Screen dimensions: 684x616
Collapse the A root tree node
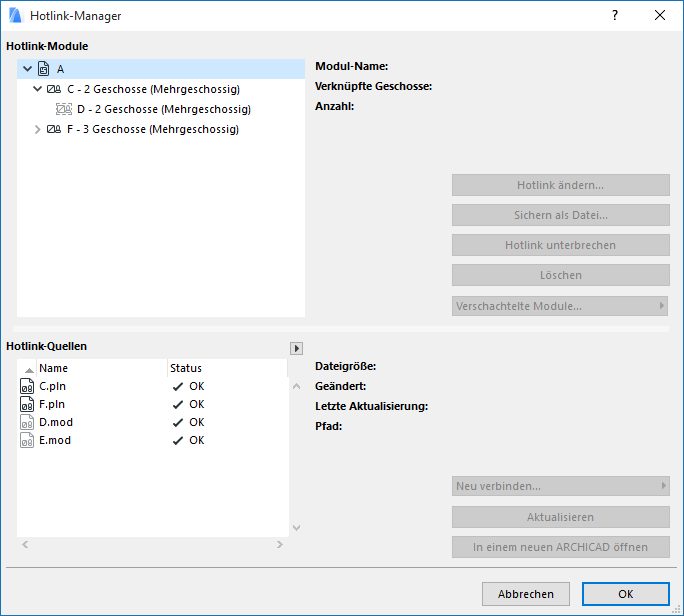coord(27,69)
